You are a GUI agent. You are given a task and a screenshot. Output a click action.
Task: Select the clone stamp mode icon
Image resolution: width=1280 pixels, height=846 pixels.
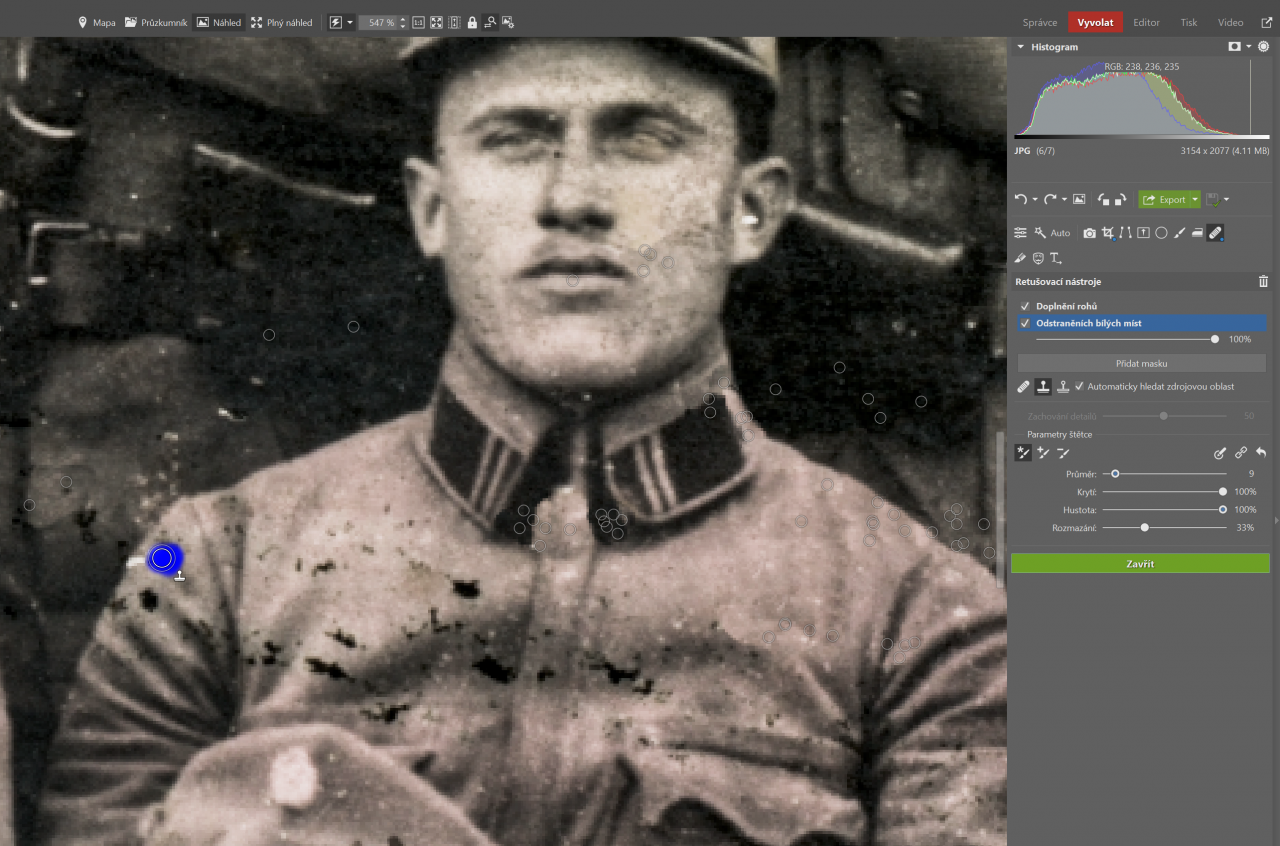[x=1042, y=386]
